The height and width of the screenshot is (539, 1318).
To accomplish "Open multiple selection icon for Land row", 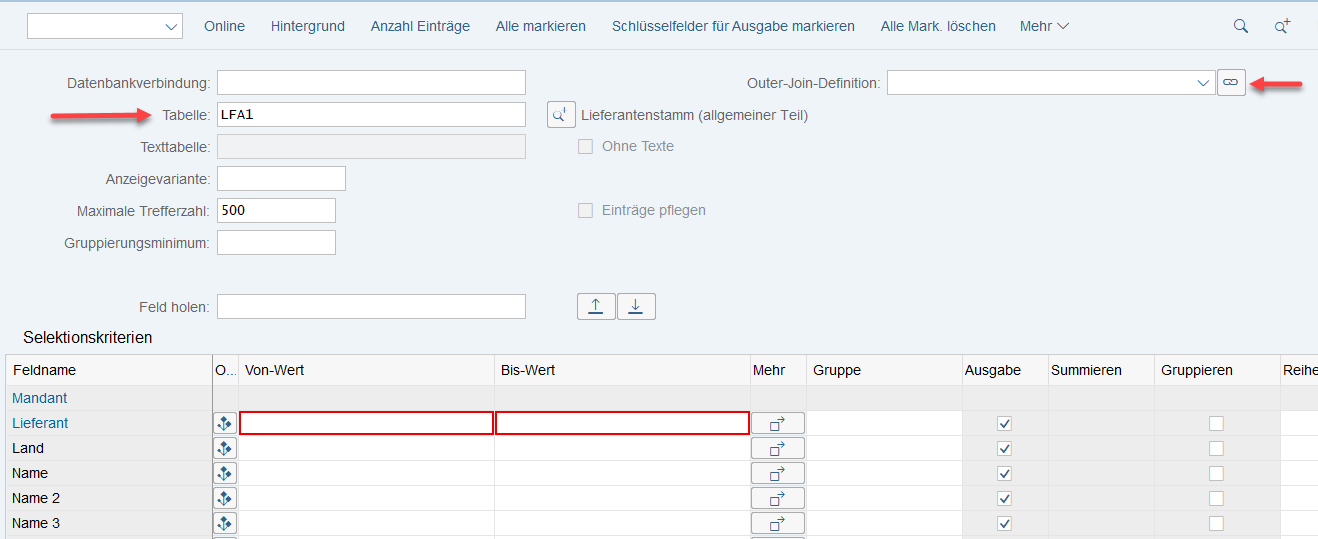I will [777, 448].
